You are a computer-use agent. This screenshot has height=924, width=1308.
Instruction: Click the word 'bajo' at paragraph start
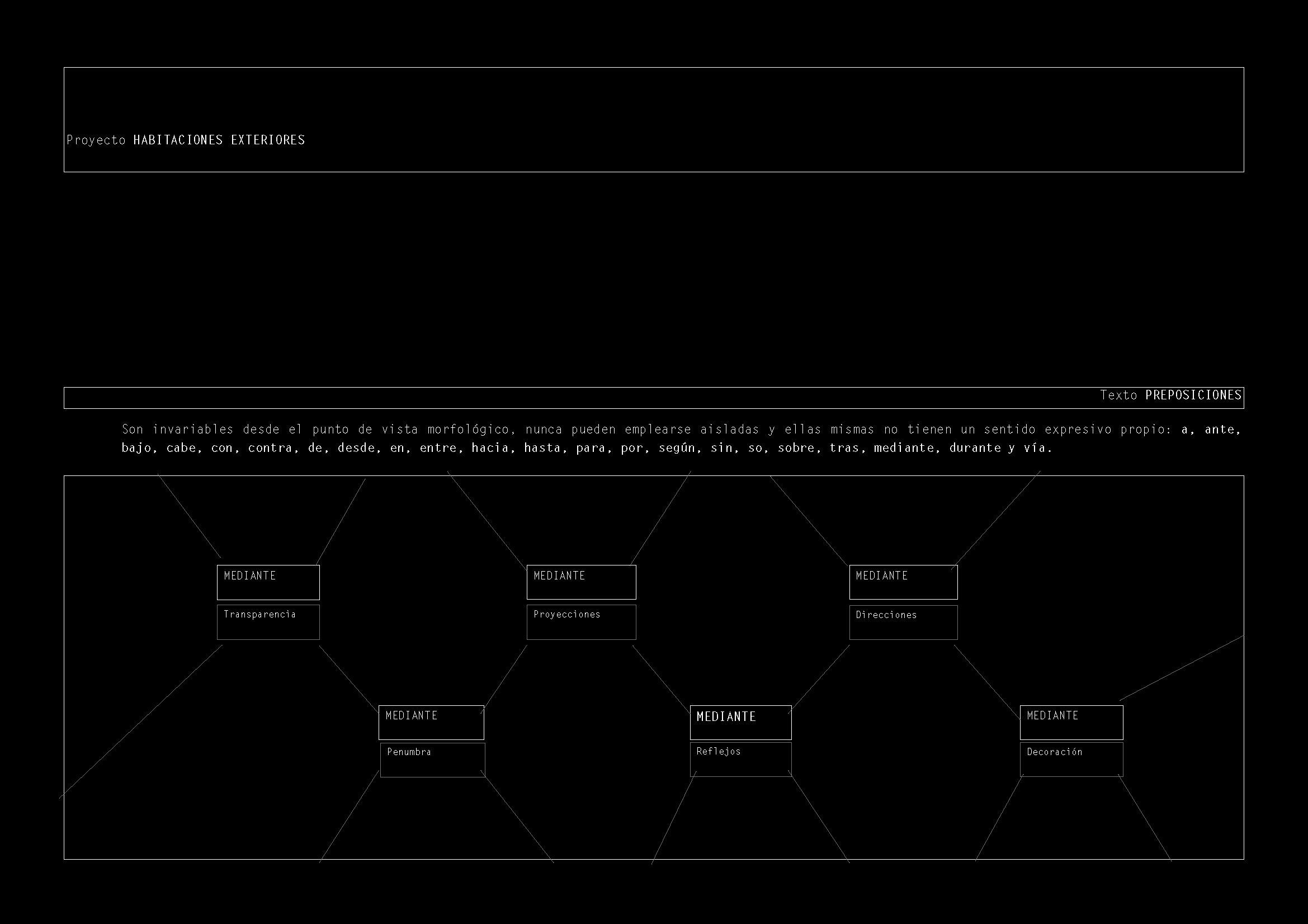(x=136, y=449)
